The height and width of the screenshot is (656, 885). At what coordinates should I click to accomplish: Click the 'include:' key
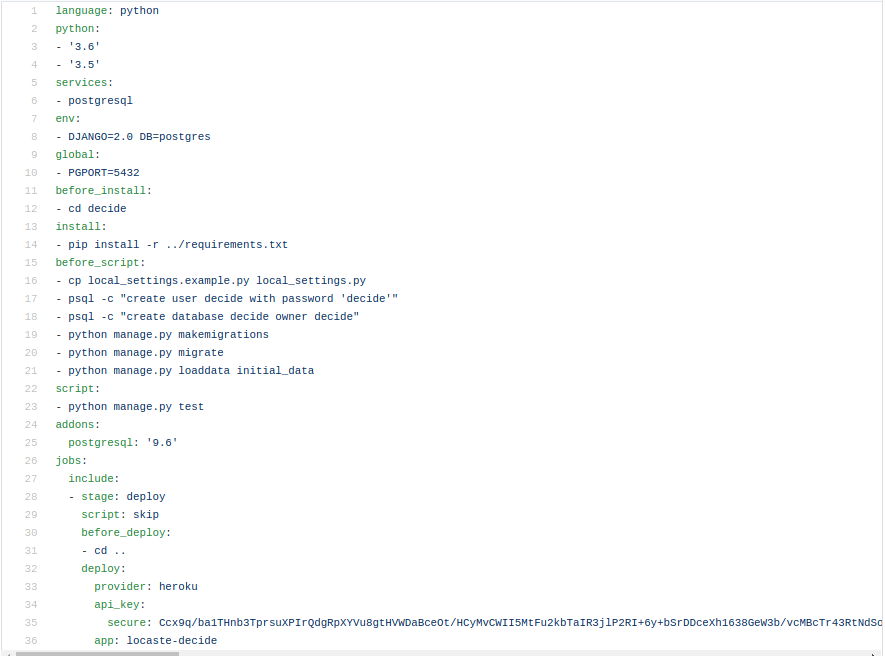pyautogui.click(x=94, y=479)
